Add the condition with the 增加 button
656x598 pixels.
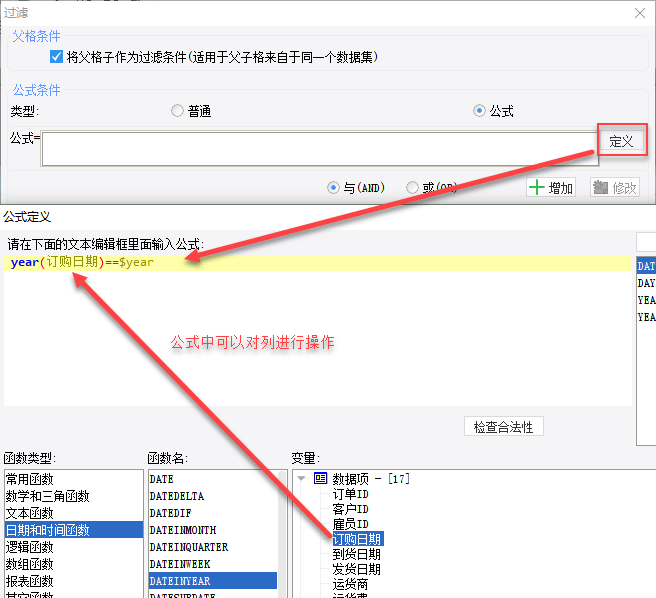pos(551,187)
